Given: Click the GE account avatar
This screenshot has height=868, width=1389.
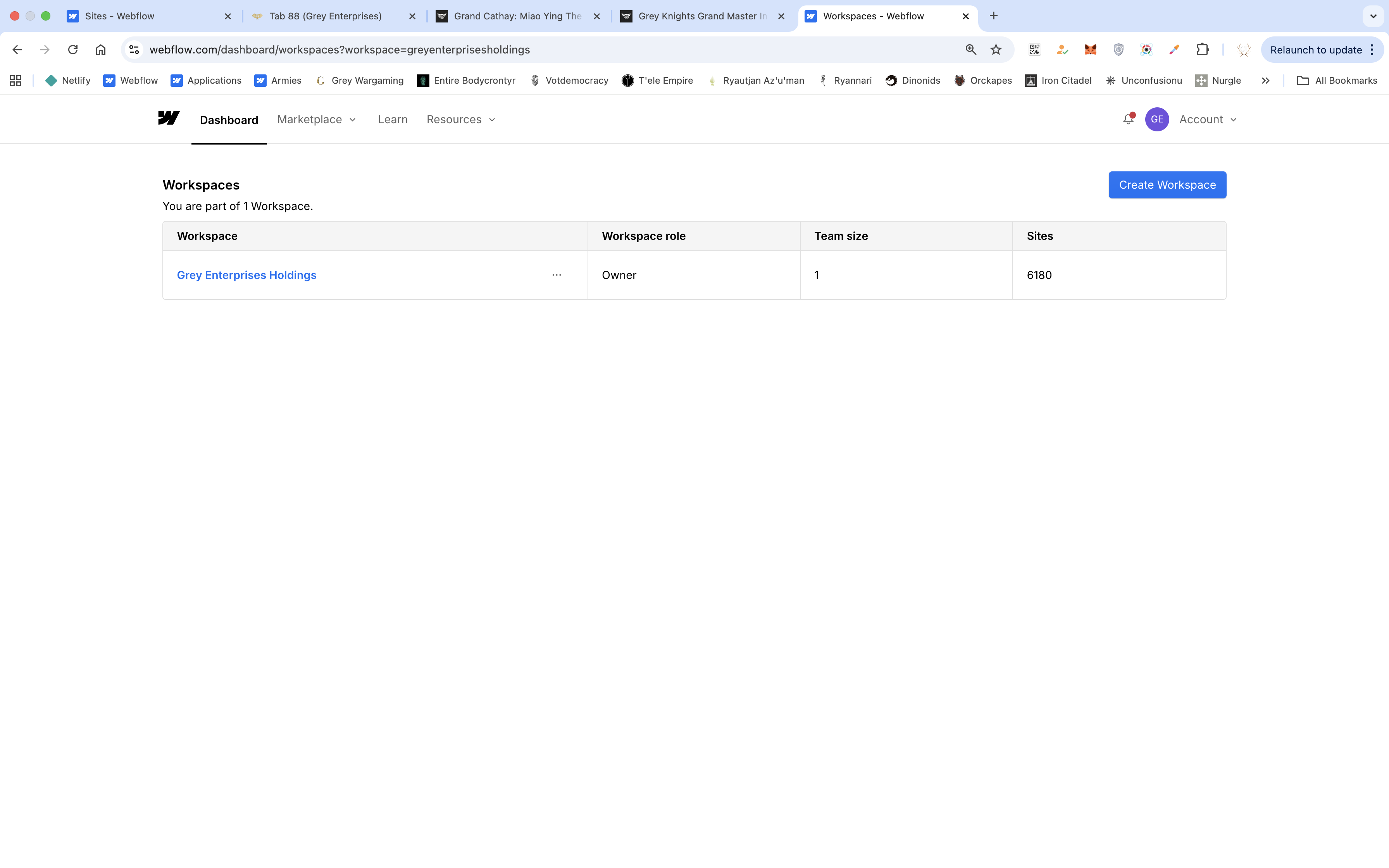Looking at the screenshot, I should 1156,119.
